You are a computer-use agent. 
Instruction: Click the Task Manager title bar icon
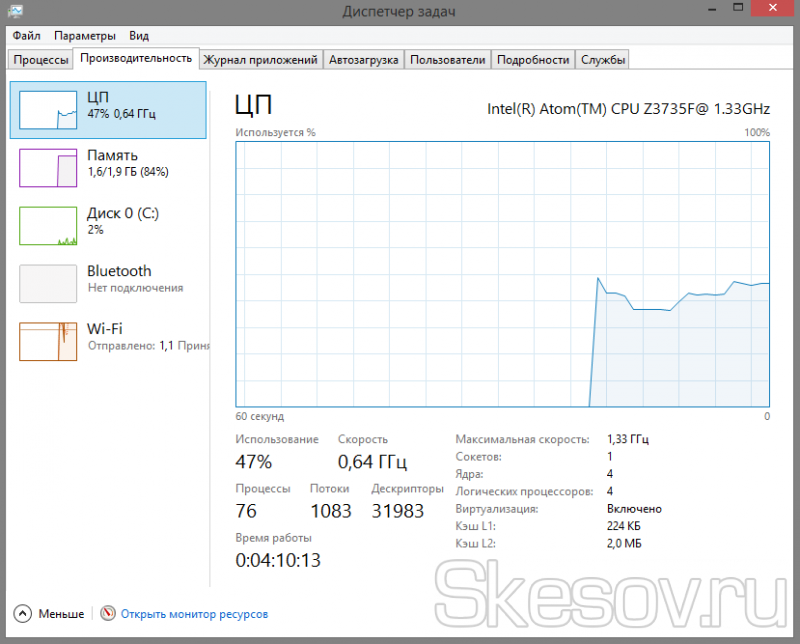[x=15, y=11]
